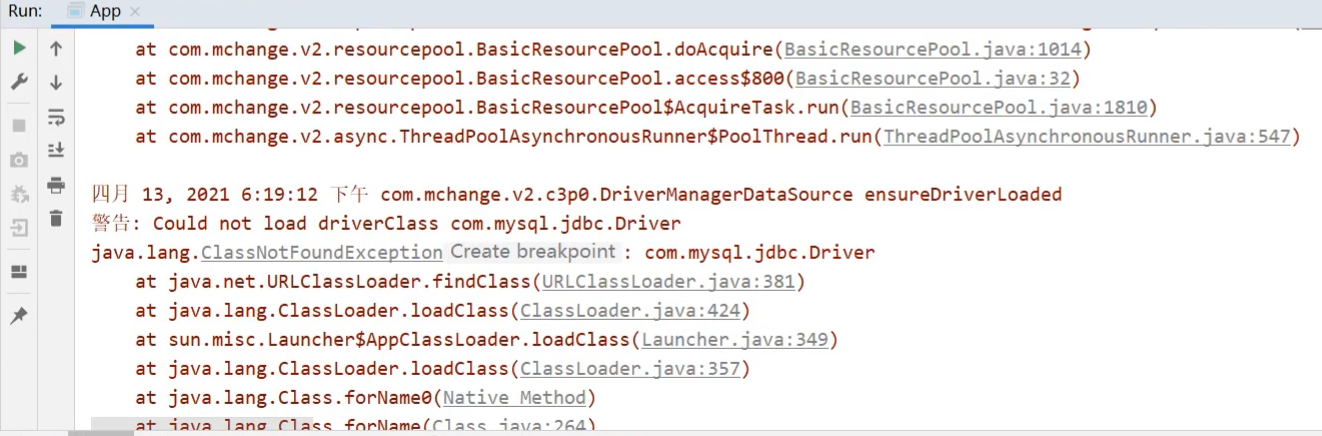Close the App run tab
Viewport: 1322px width, 436px height.
(x=135, y=12)
